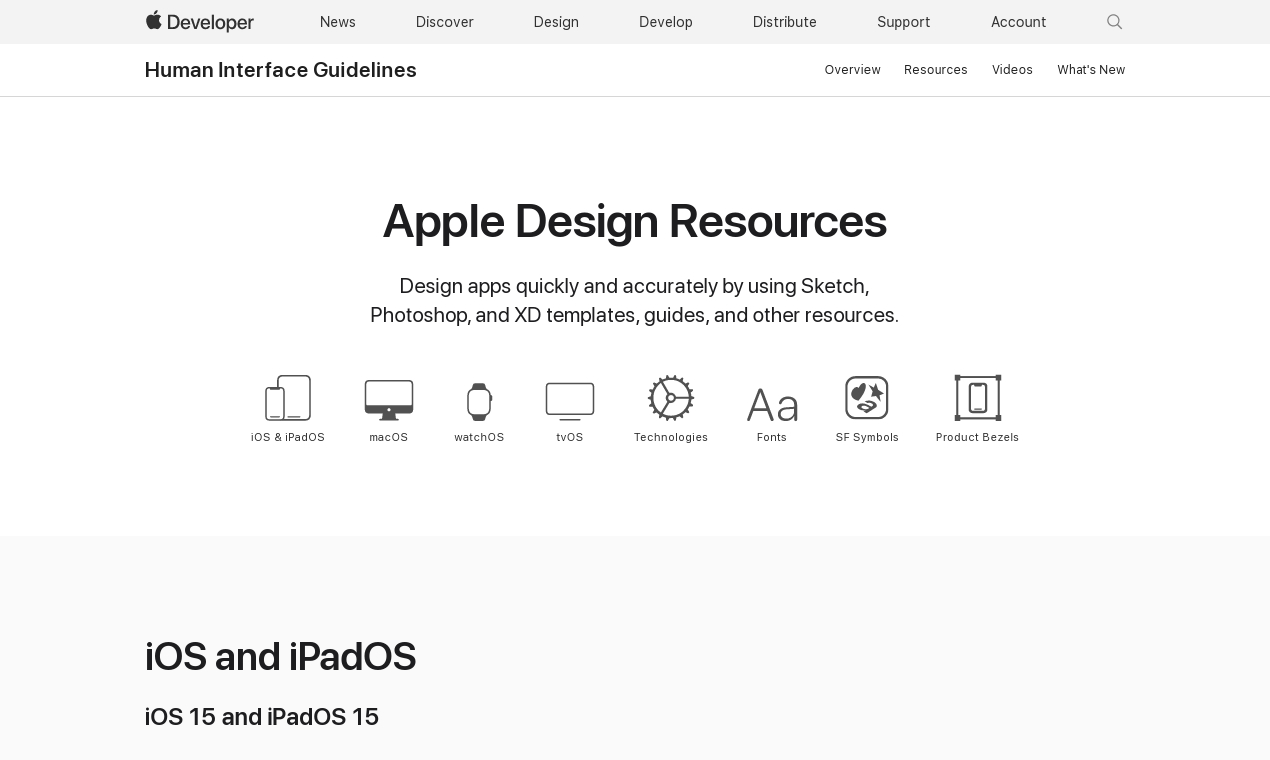Open the What's New tab
1270x760 pixels.
1091,70
